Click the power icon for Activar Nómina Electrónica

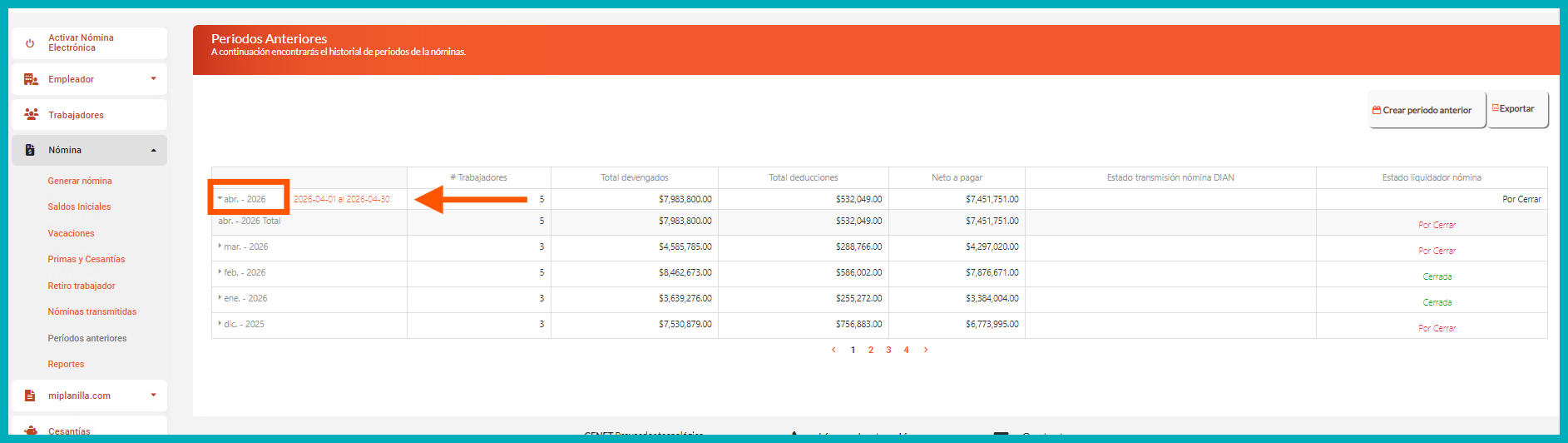coord(30,43)
